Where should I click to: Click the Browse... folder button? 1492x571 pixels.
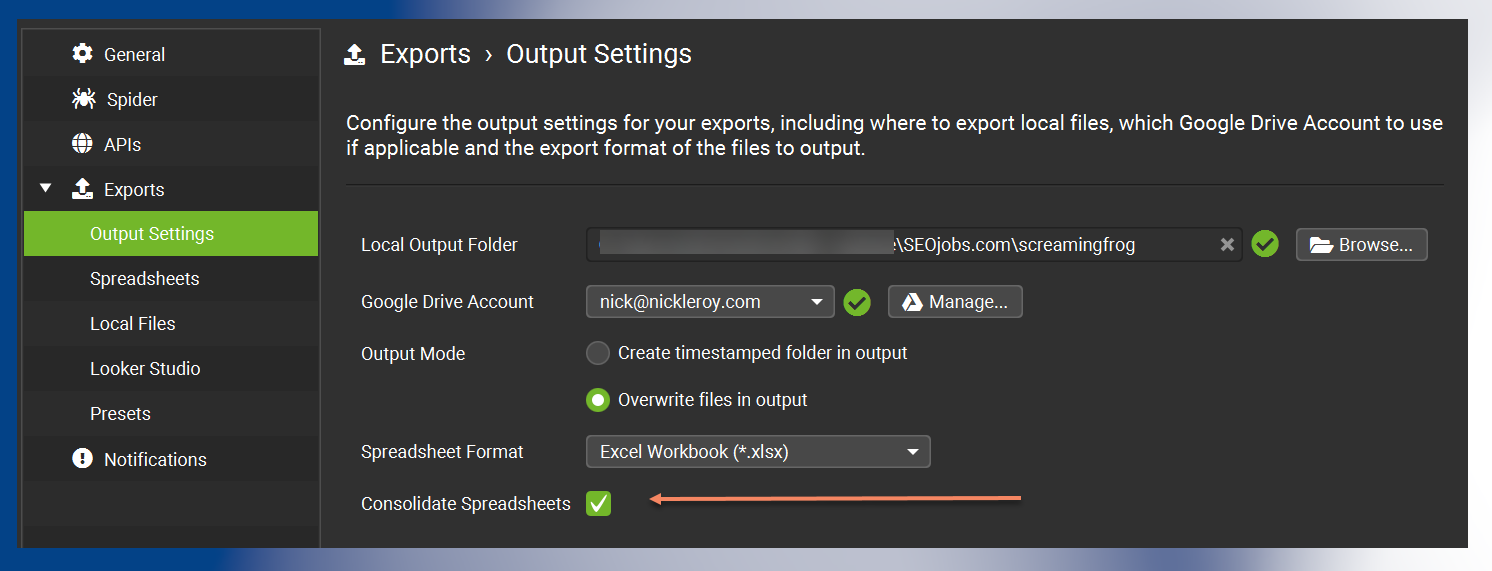(1361, 245)
